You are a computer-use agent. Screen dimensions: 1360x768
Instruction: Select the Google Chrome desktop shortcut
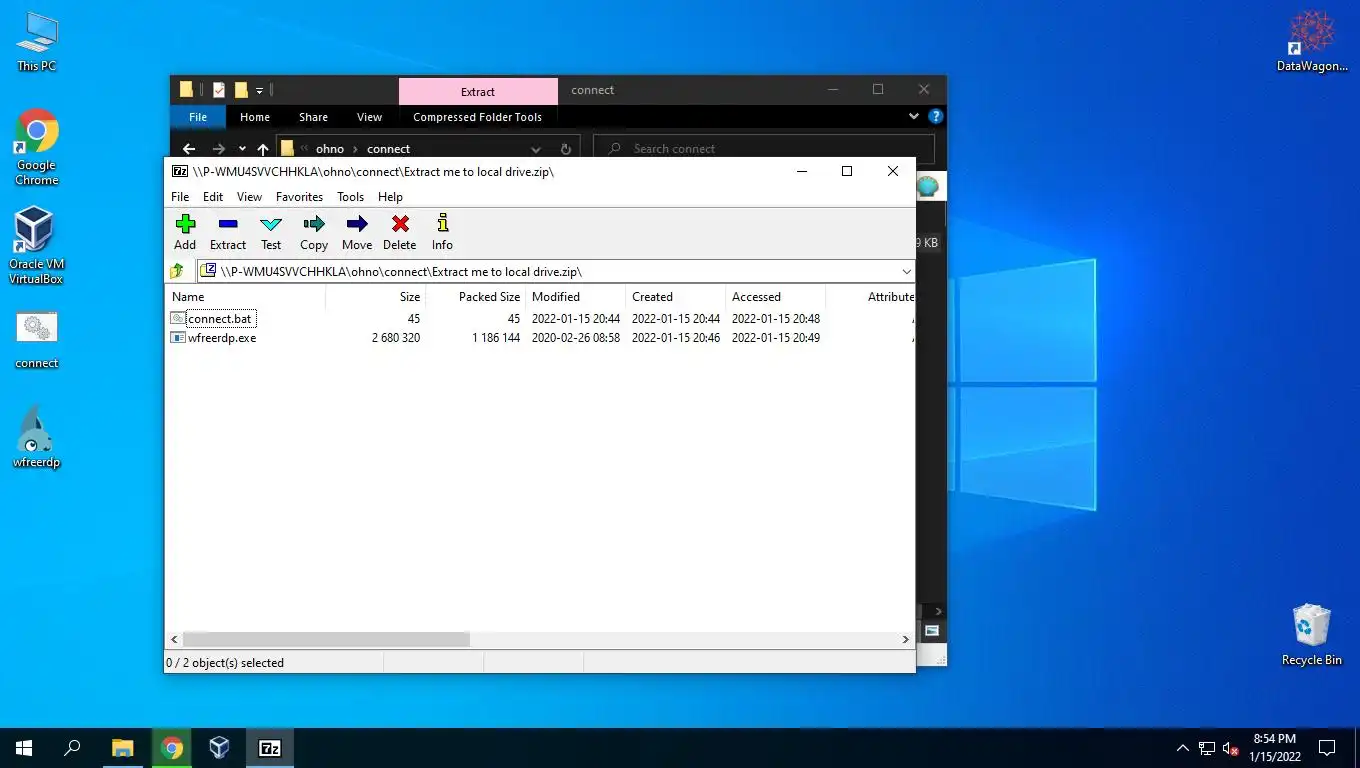pyautogui.click(x=37, y=147)
